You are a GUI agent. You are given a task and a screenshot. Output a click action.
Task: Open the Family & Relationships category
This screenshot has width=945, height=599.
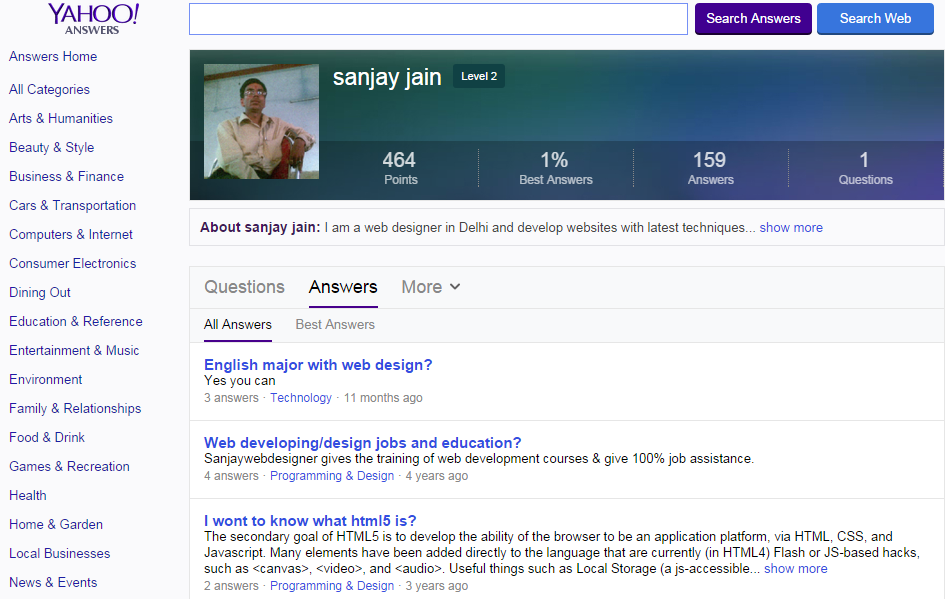click(x=75, y=409)
